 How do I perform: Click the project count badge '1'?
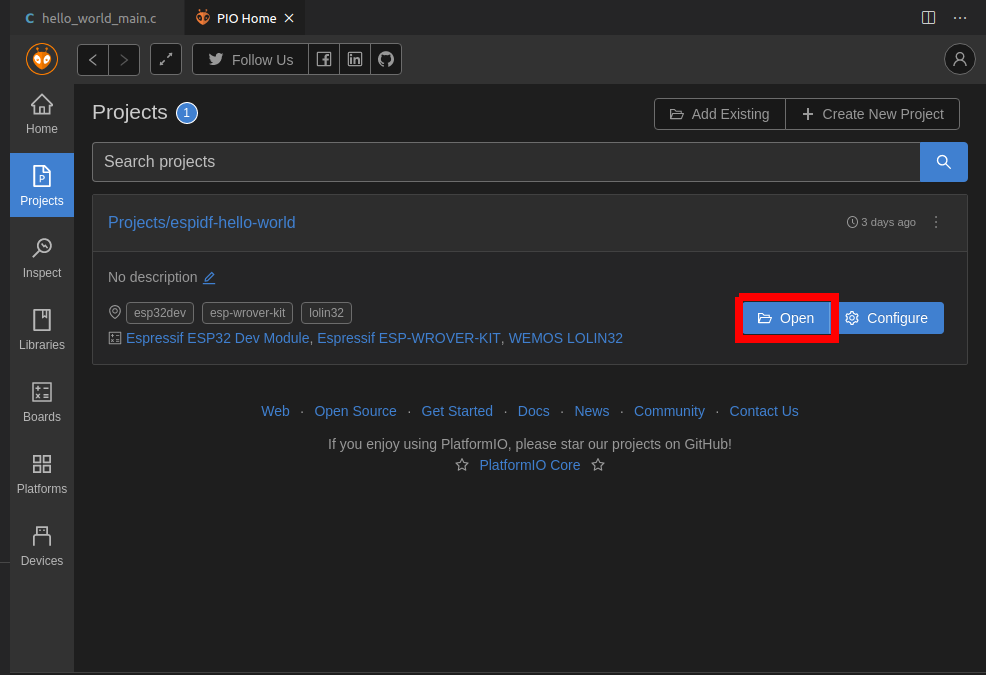click(187, 113)
